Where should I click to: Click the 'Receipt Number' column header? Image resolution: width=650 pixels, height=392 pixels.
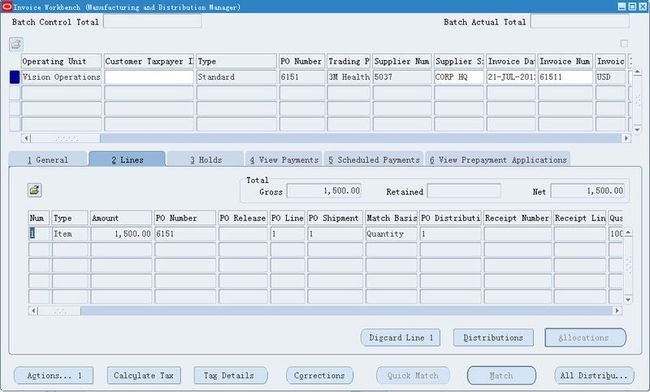517,218
